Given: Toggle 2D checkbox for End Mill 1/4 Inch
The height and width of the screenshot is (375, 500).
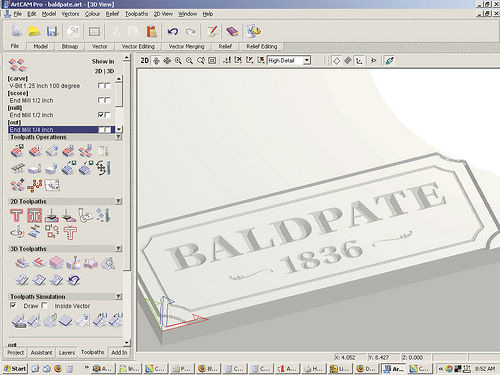Looking at the screenshot, I should [101, 129].
